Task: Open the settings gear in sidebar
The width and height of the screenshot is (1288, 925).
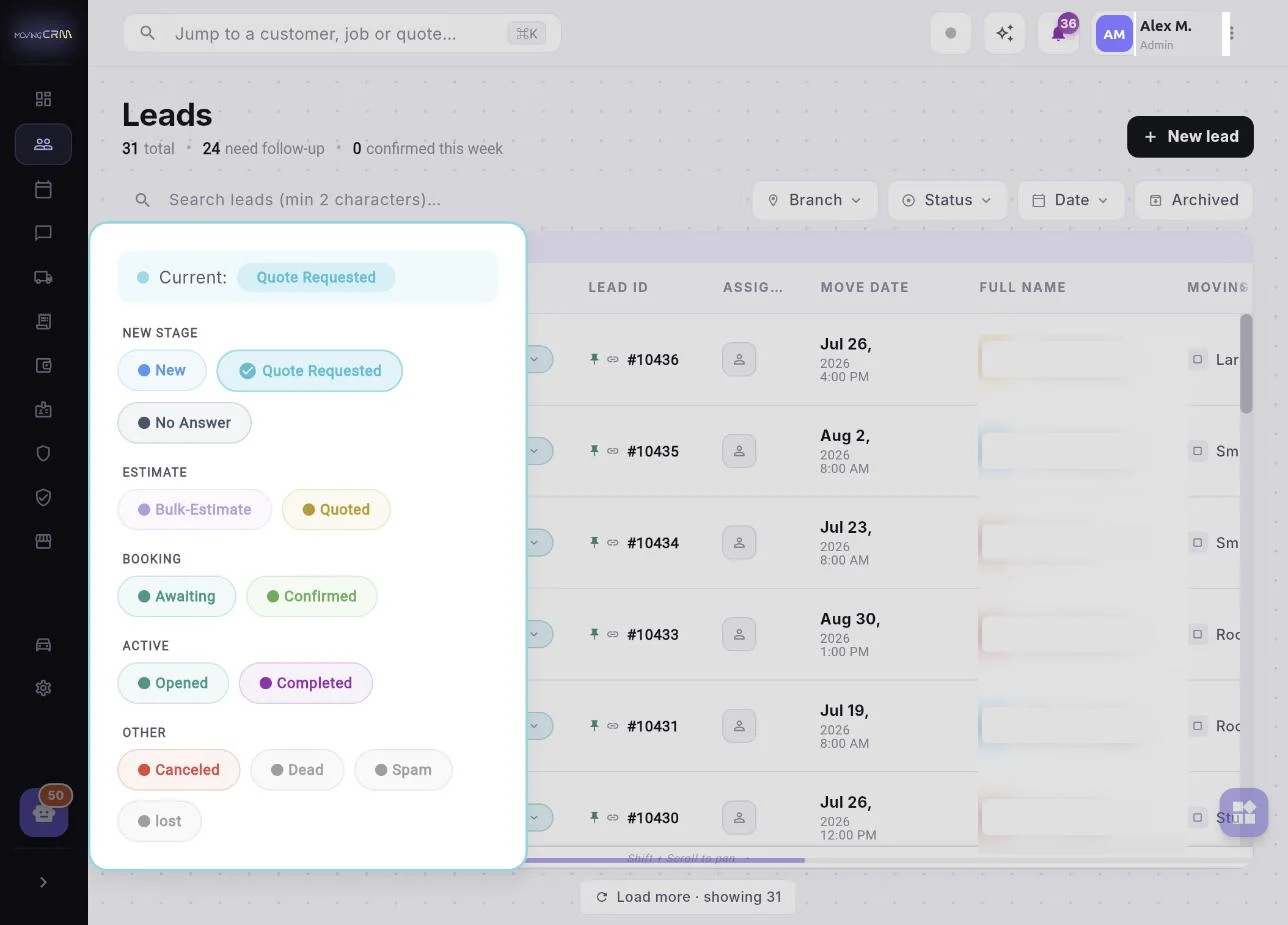Action: coord(43,688)
